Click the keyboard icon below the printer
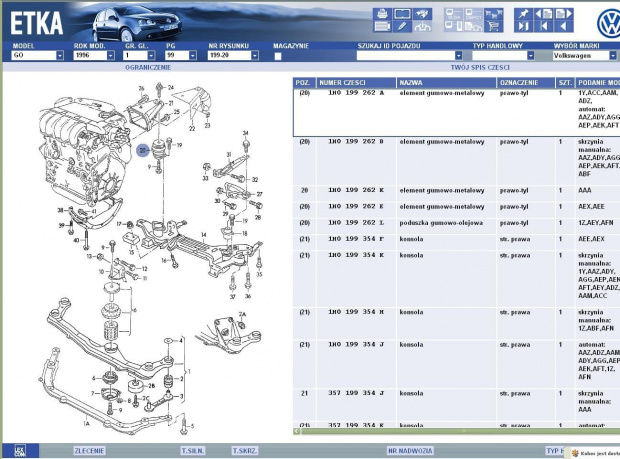Screen dimensions: 620x459 click(x=382, y=26)
